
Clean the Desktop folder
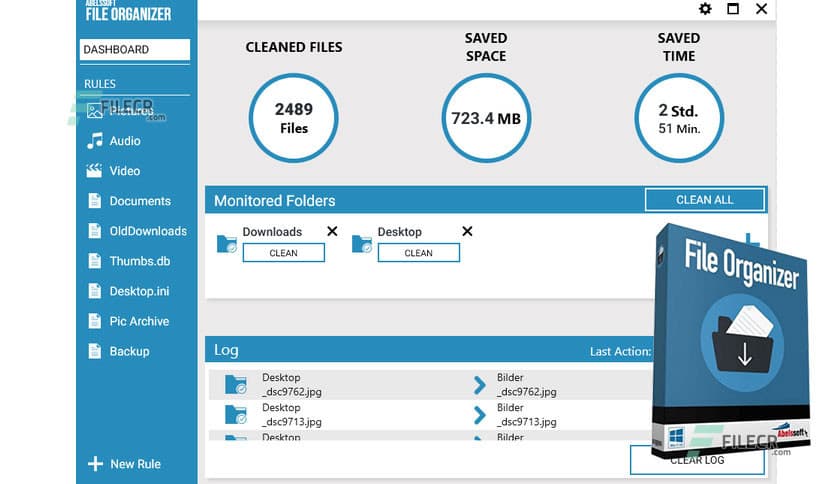419,253
